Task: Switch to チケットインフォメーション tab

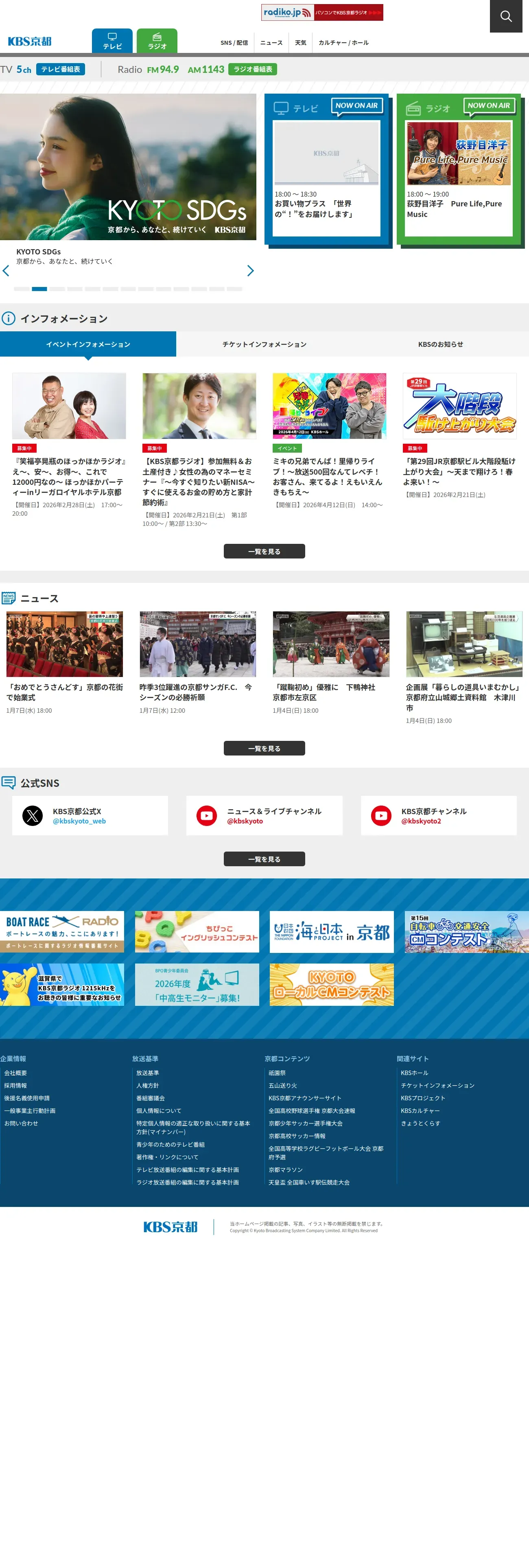Action: point(264,344)
